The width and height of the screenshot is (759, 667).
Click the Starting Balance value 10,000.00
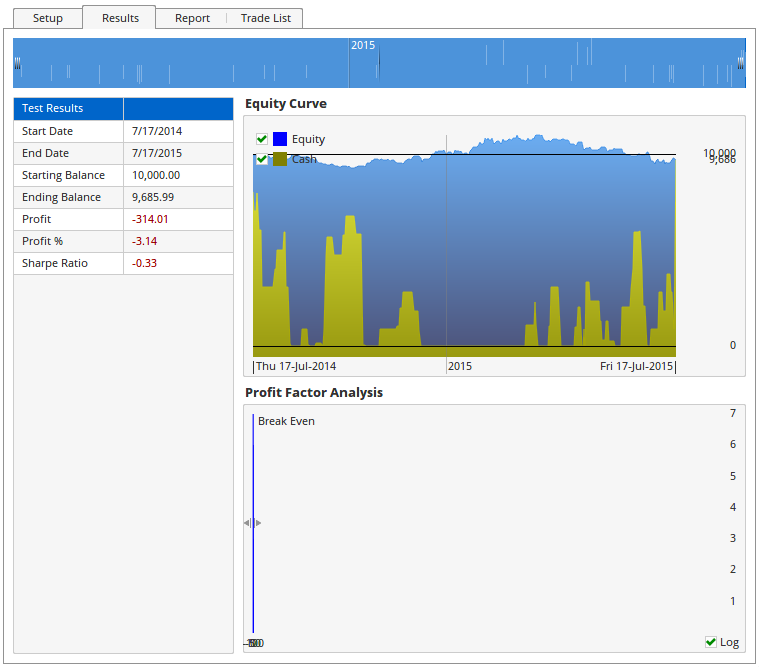(x=156, y=175)
